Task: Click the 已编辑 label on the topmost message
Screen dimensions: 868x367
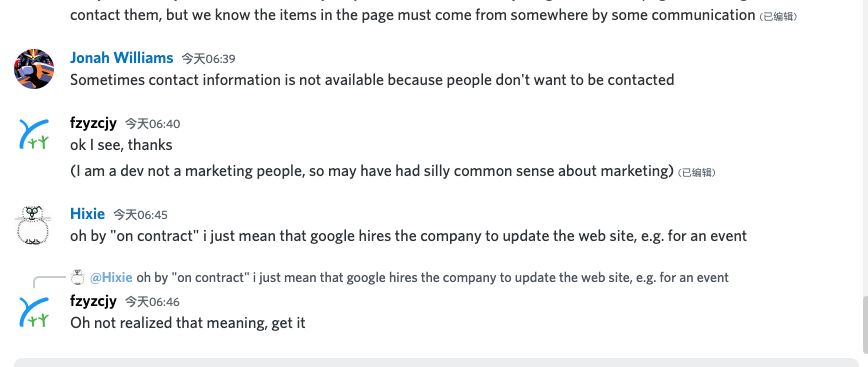Action: pos(778,17)
